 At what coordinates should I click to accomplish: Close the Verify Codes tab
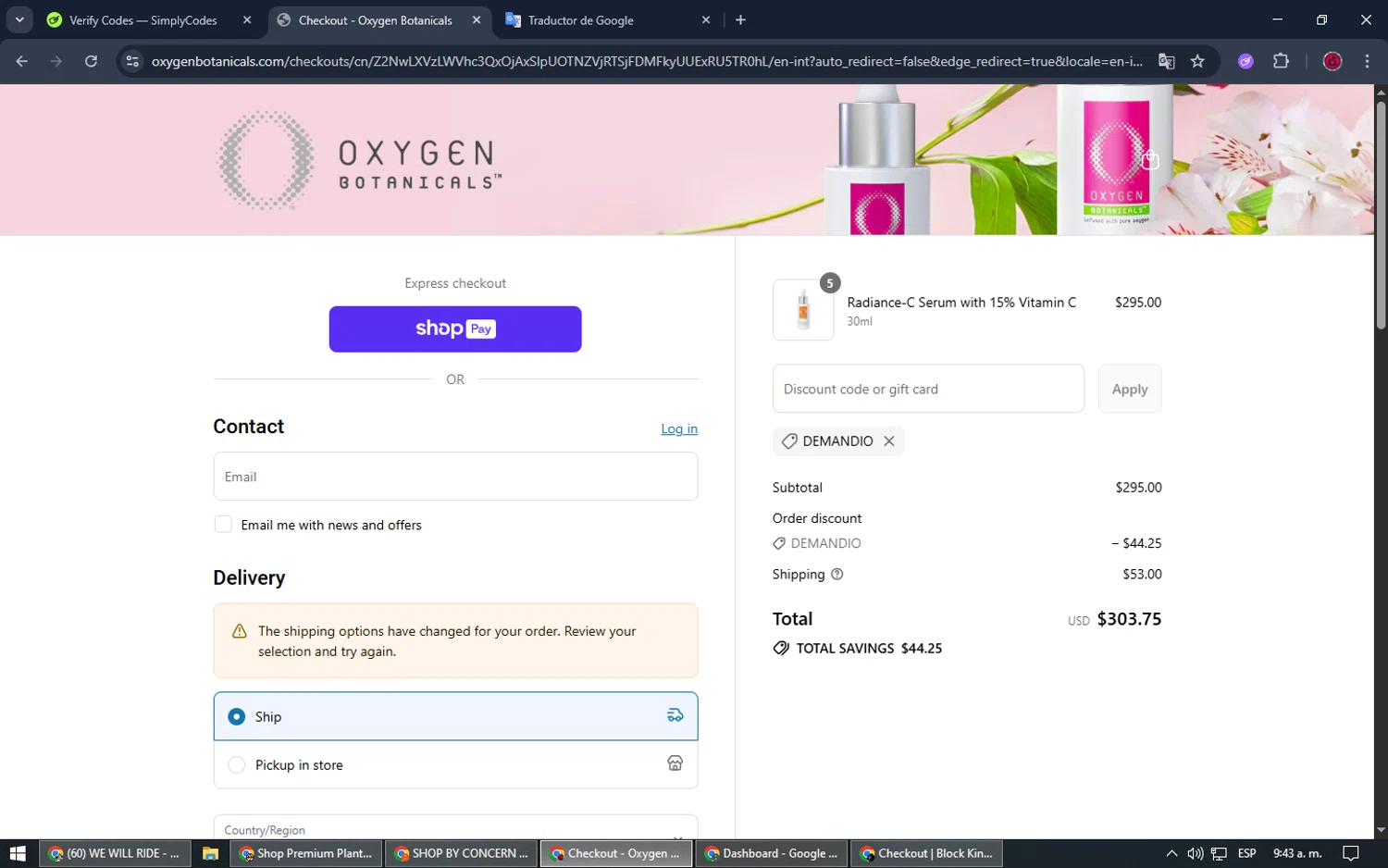tap(247, 19)
